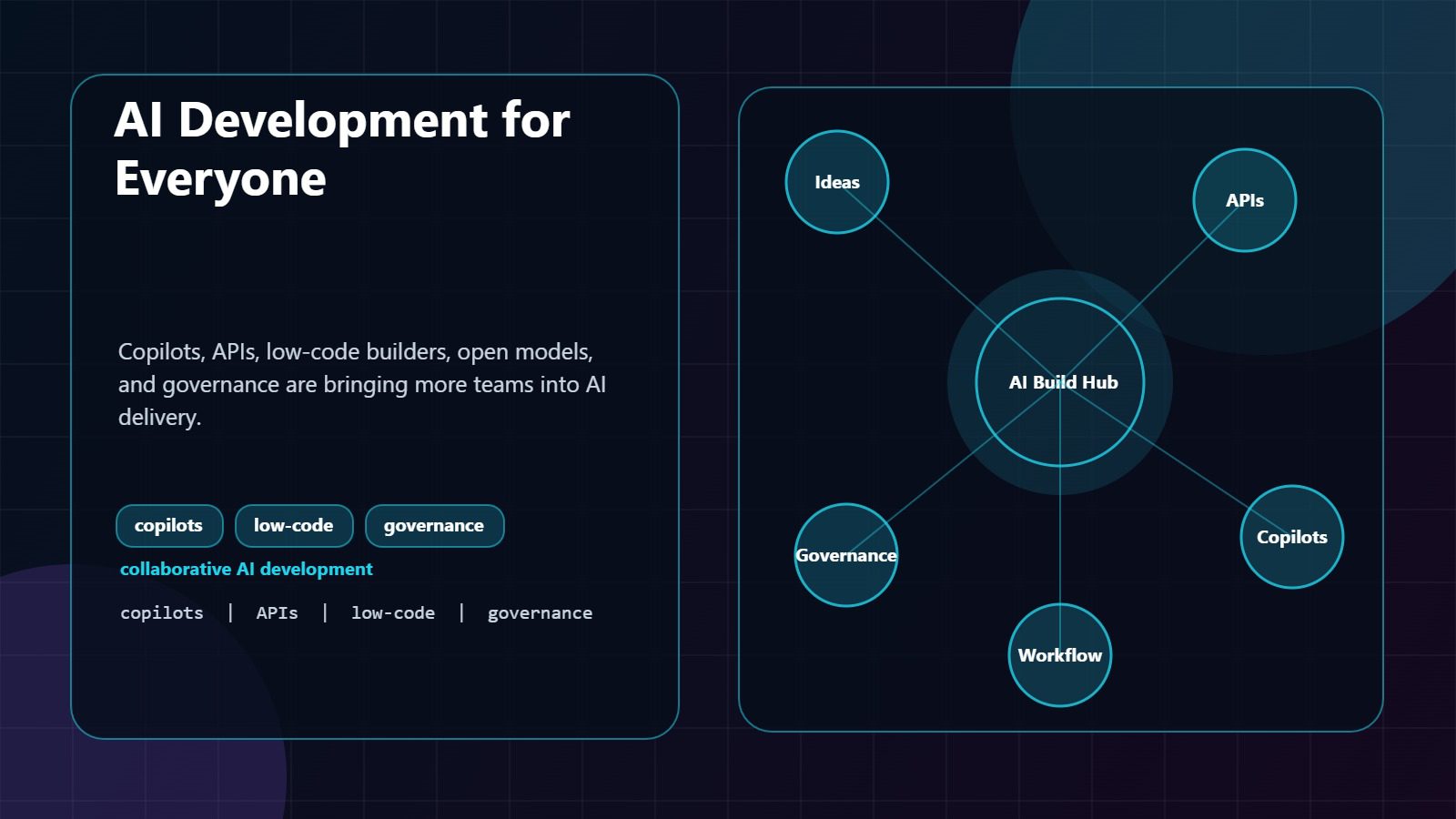1456x819 pixels.
Task: Click the AI Build Hub center node
Action: click(x=1060, y=382)
